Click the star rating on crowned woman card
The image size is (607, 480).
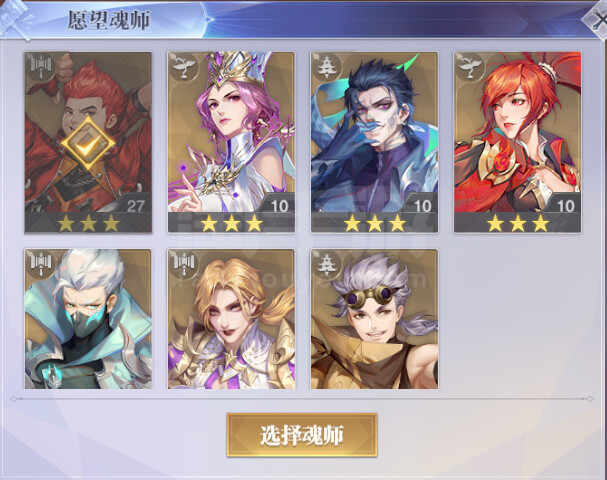point(231,223)
